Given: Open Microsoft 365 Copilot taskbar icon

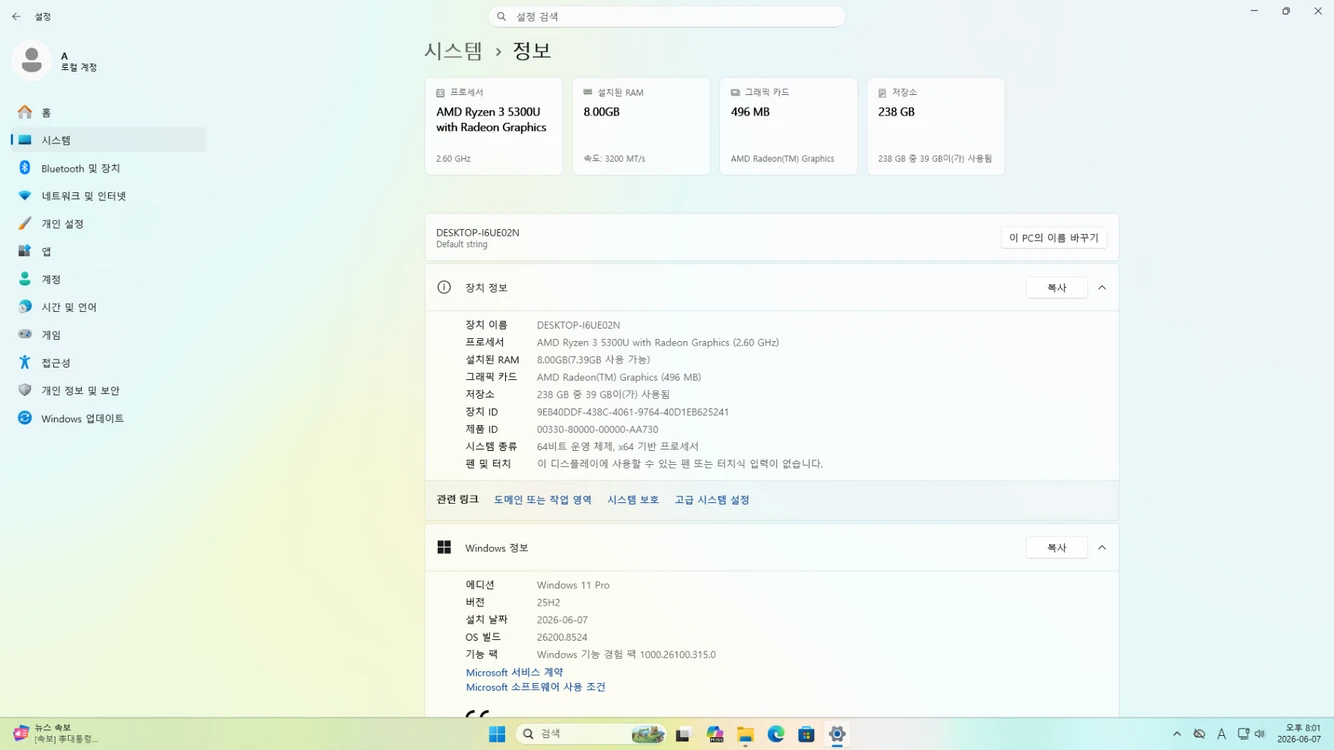Looking at the screenshot, I should click(715, 735).
